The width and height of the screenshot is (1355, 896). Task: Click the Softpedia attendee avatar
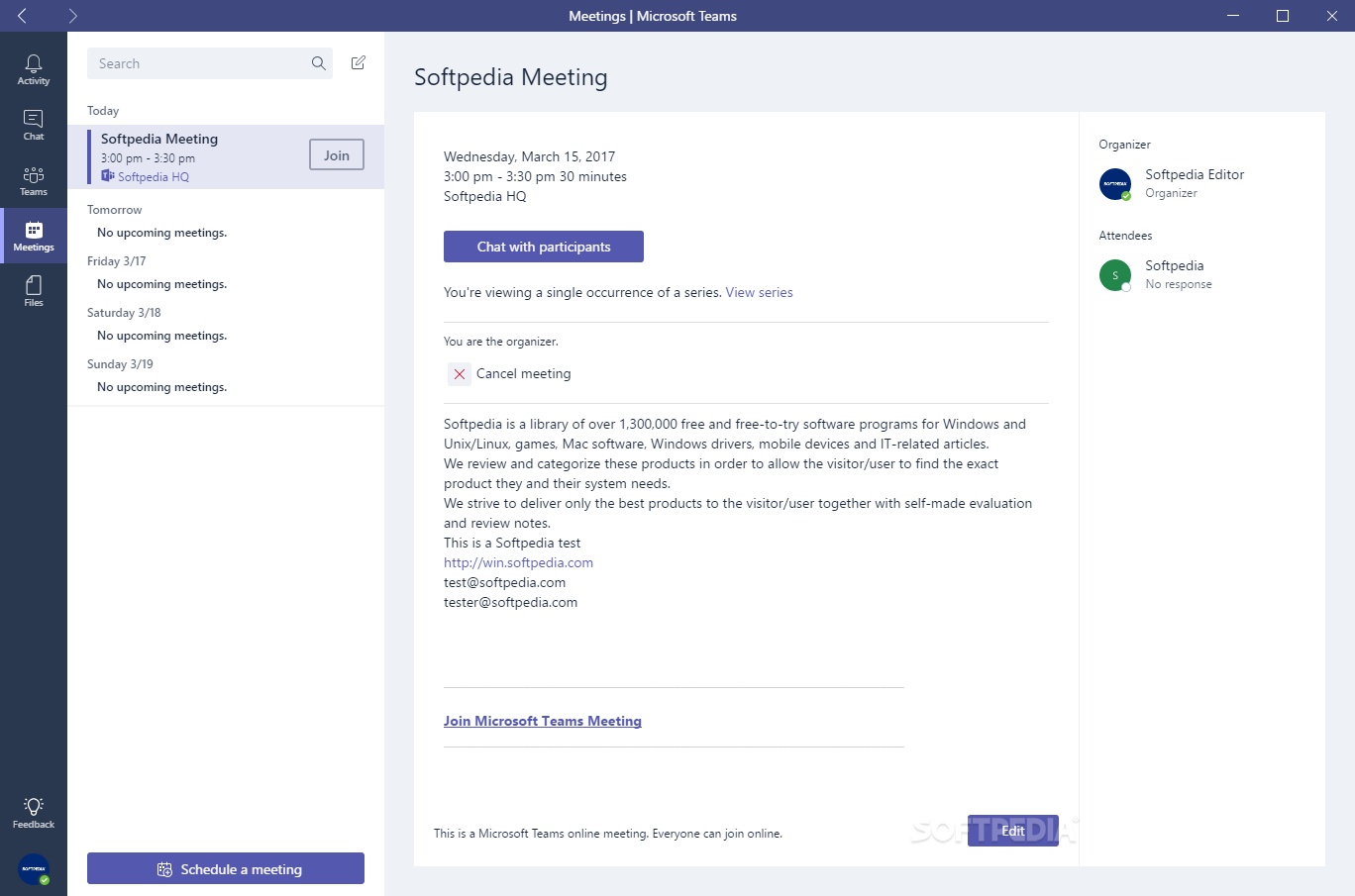click(x=1115, y=274)
